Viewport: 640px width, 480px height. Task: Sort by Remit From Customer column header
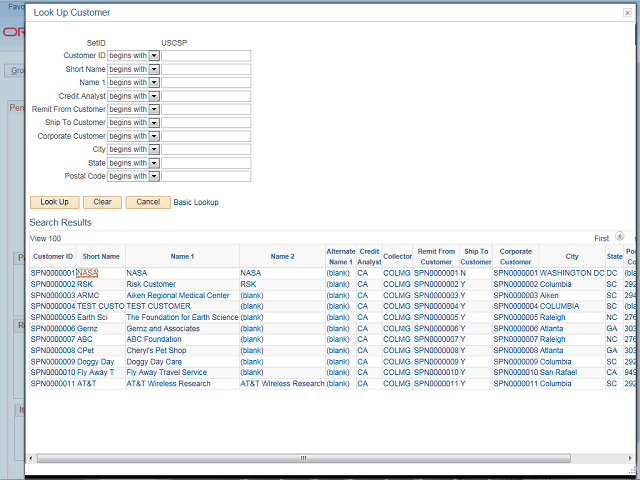point(436,257)
